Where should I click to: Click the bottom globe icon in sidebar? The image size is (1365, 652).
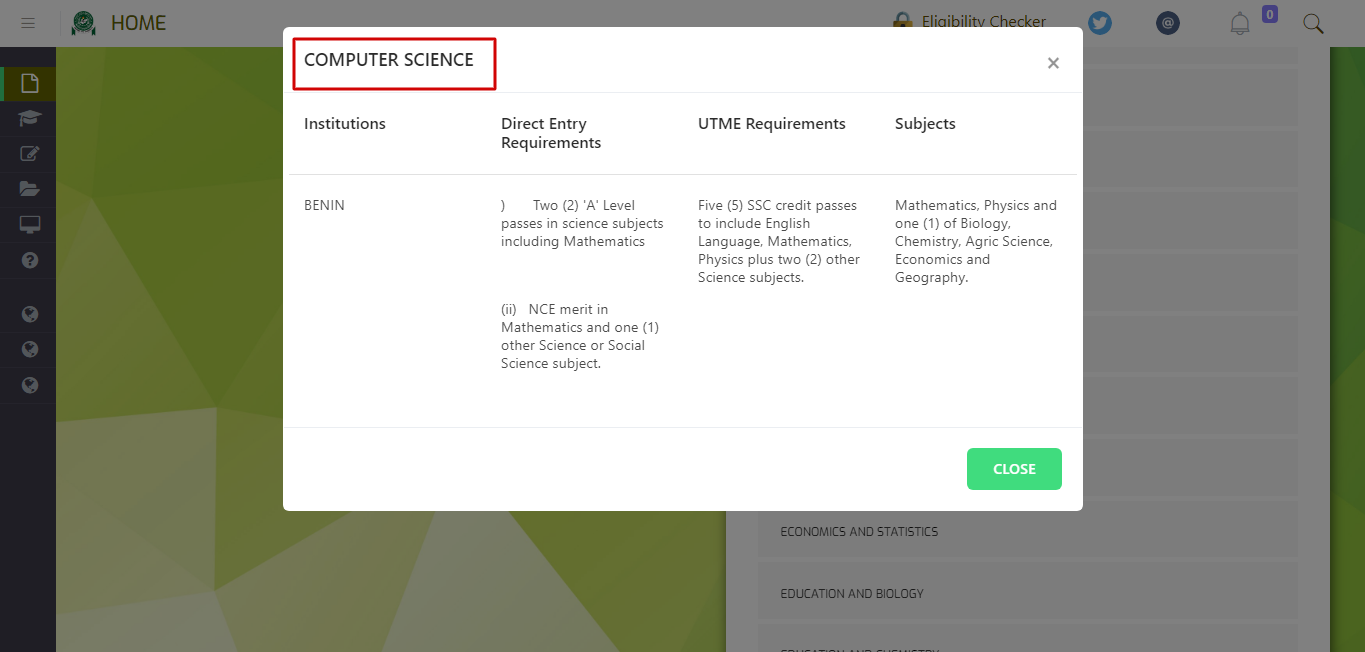28,384
